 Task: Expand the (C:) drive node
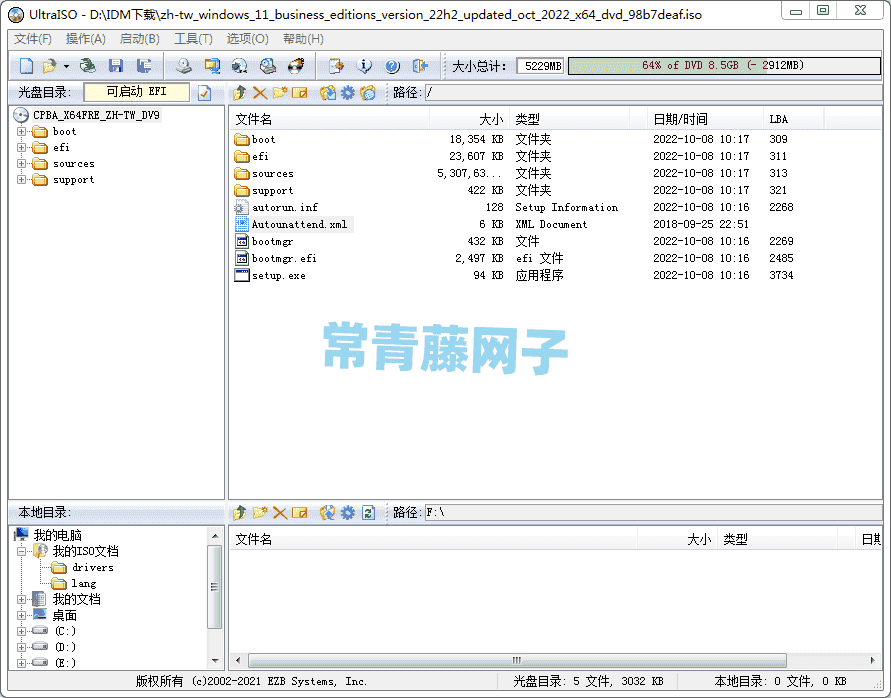coord(22,631)
